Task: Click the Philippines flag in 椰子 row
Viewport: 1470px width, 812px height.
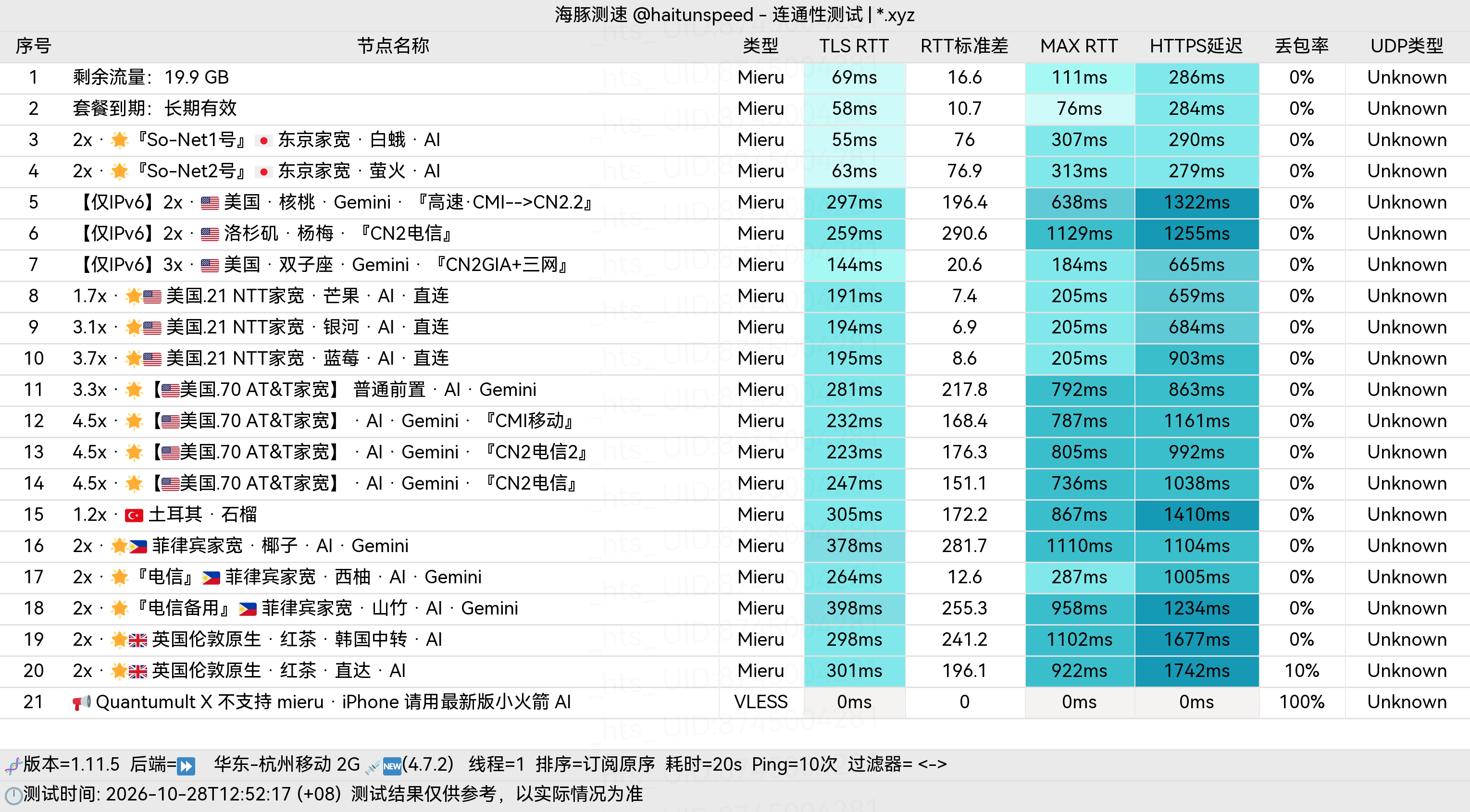Action: pos(137,547)
